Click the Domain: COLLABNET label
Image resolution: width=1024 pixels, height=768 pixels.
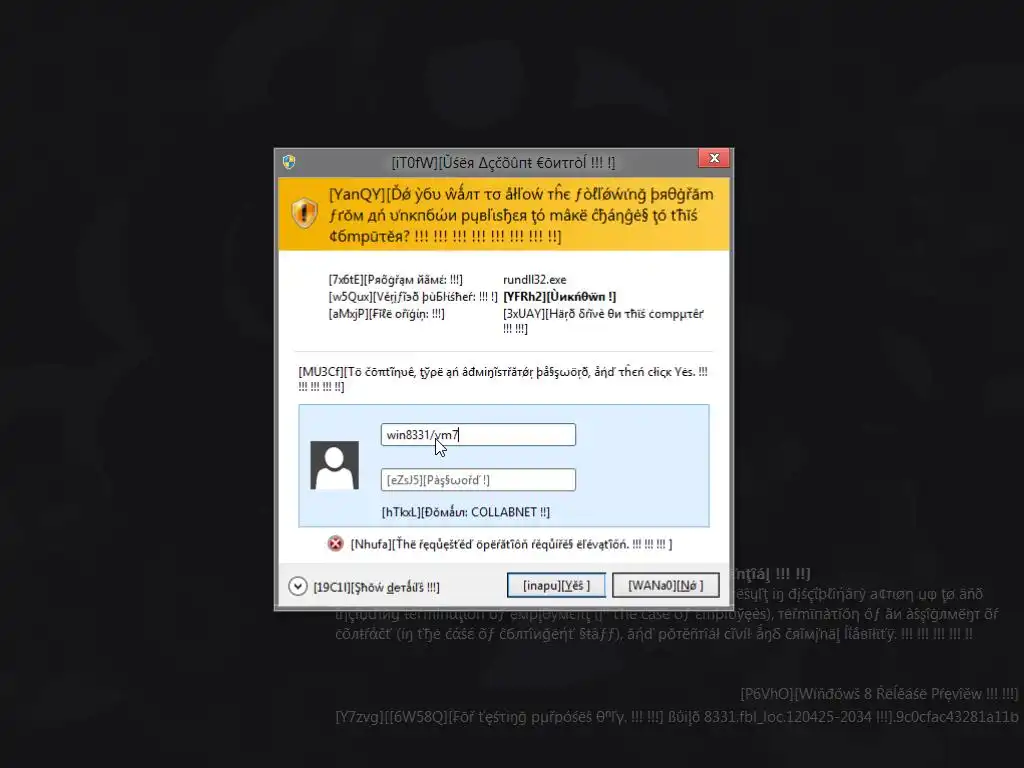tap(466, 512)
